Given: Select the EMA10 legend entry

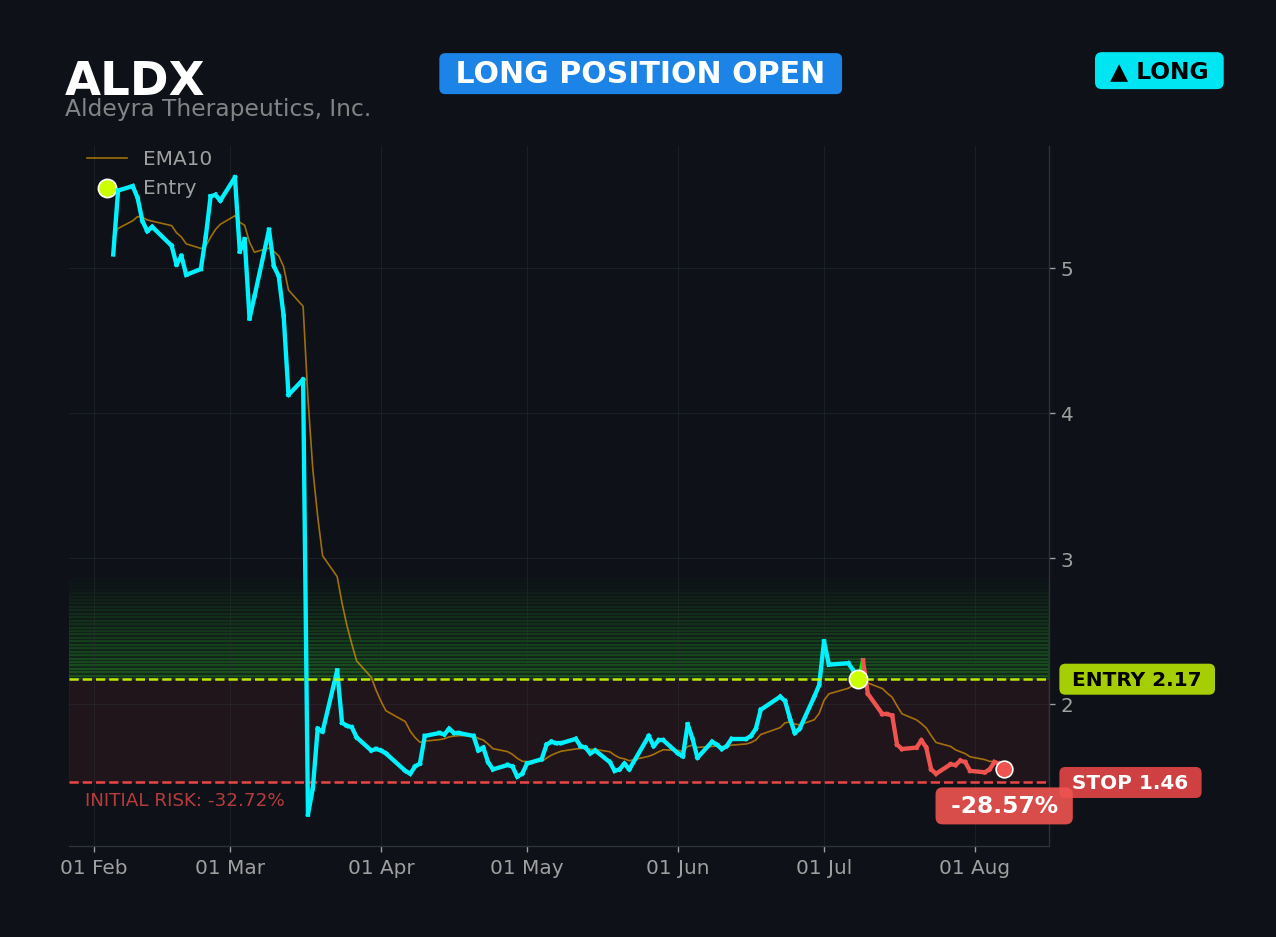Looking at the screenshot, I should tap(149, 159).
